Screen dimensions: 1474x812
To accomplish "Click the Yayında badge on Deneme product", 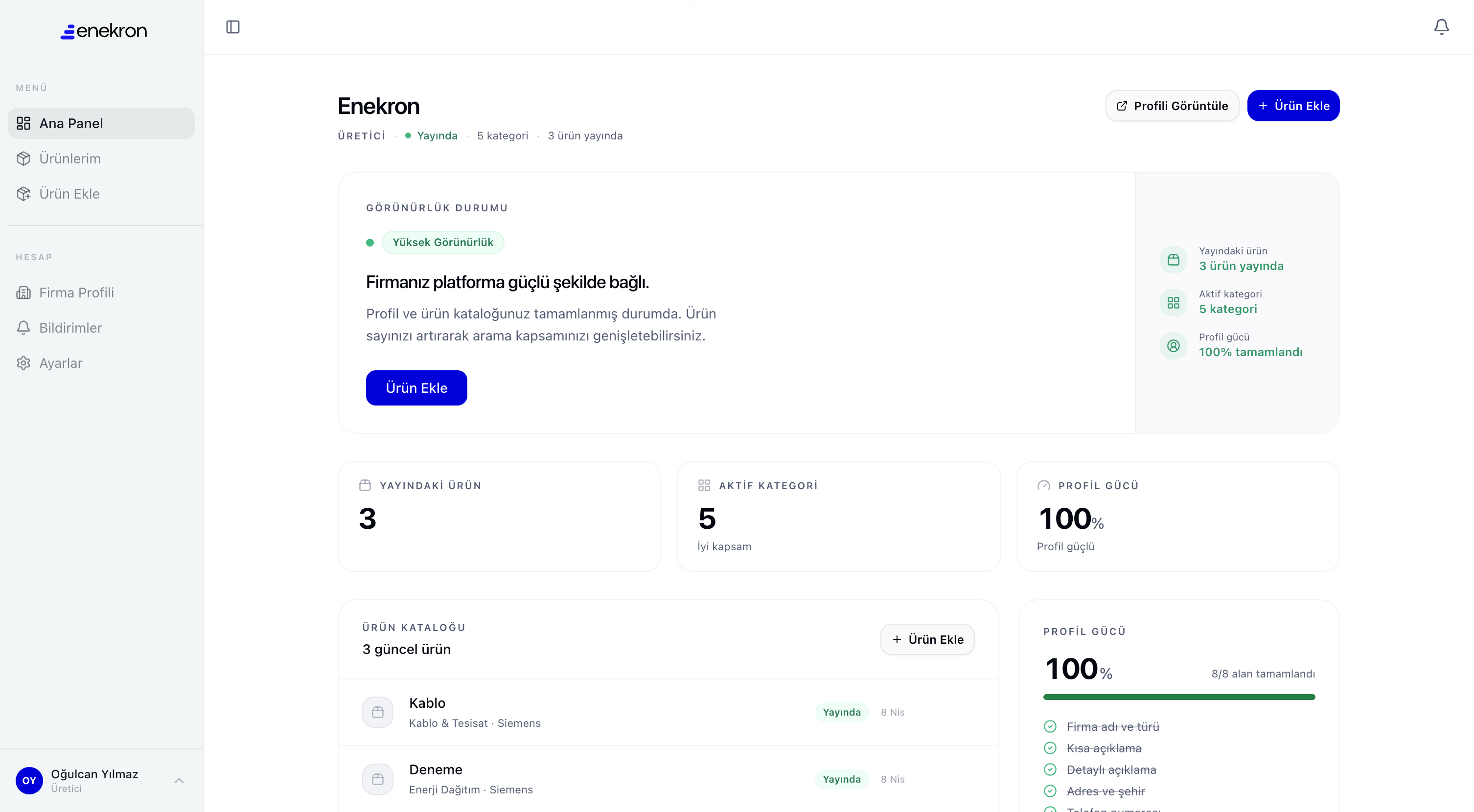I will click(842, 779).
